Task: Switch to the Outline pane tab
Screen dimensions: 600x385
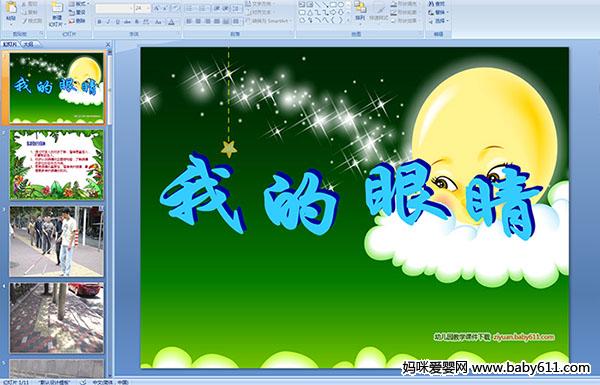Action: 29,44
